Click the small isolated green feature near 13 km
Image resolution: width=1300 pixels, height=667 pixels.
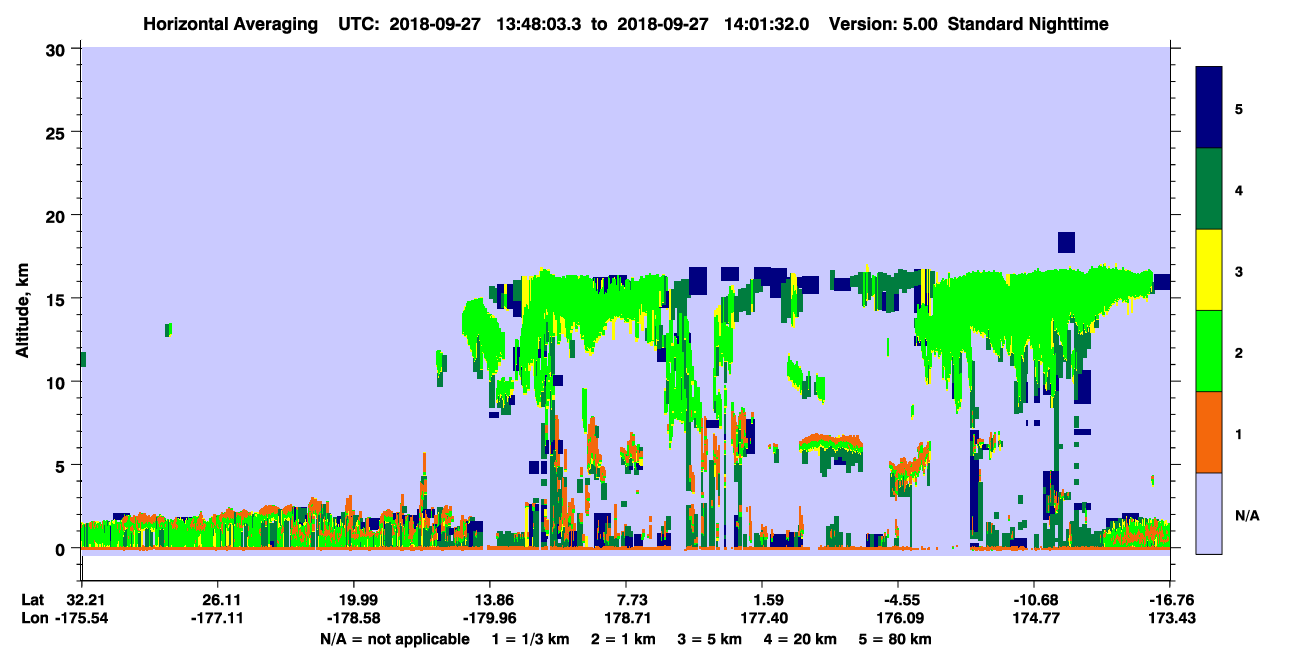point(168,329)
